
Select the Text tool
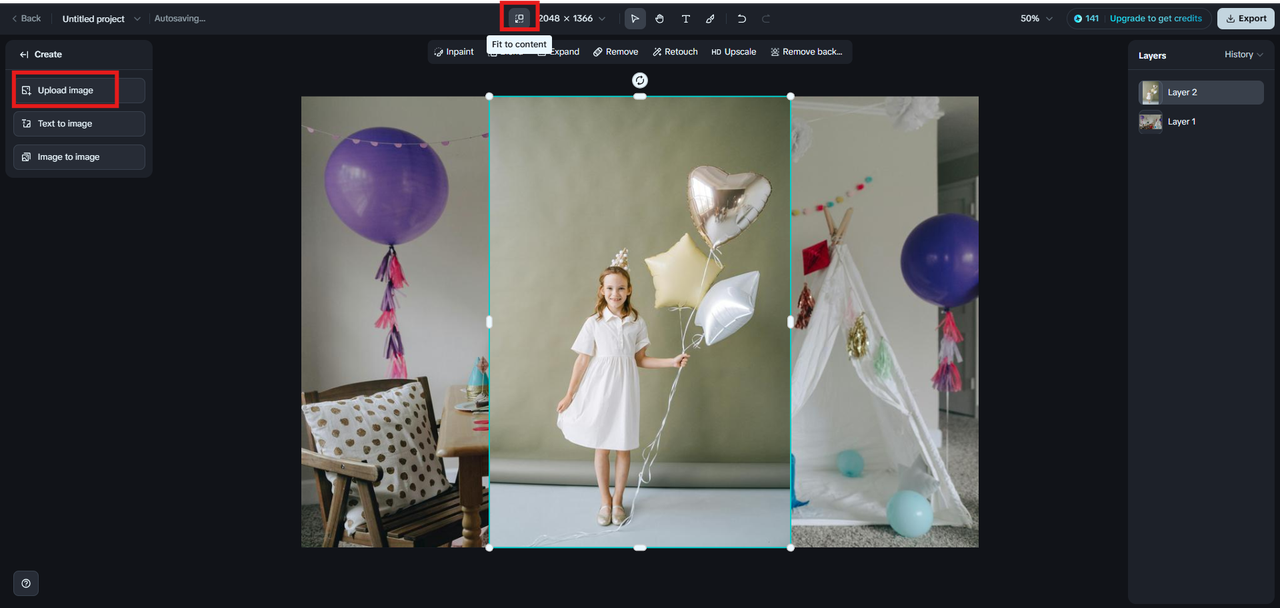pyautogui.click(x=685, y=18)
